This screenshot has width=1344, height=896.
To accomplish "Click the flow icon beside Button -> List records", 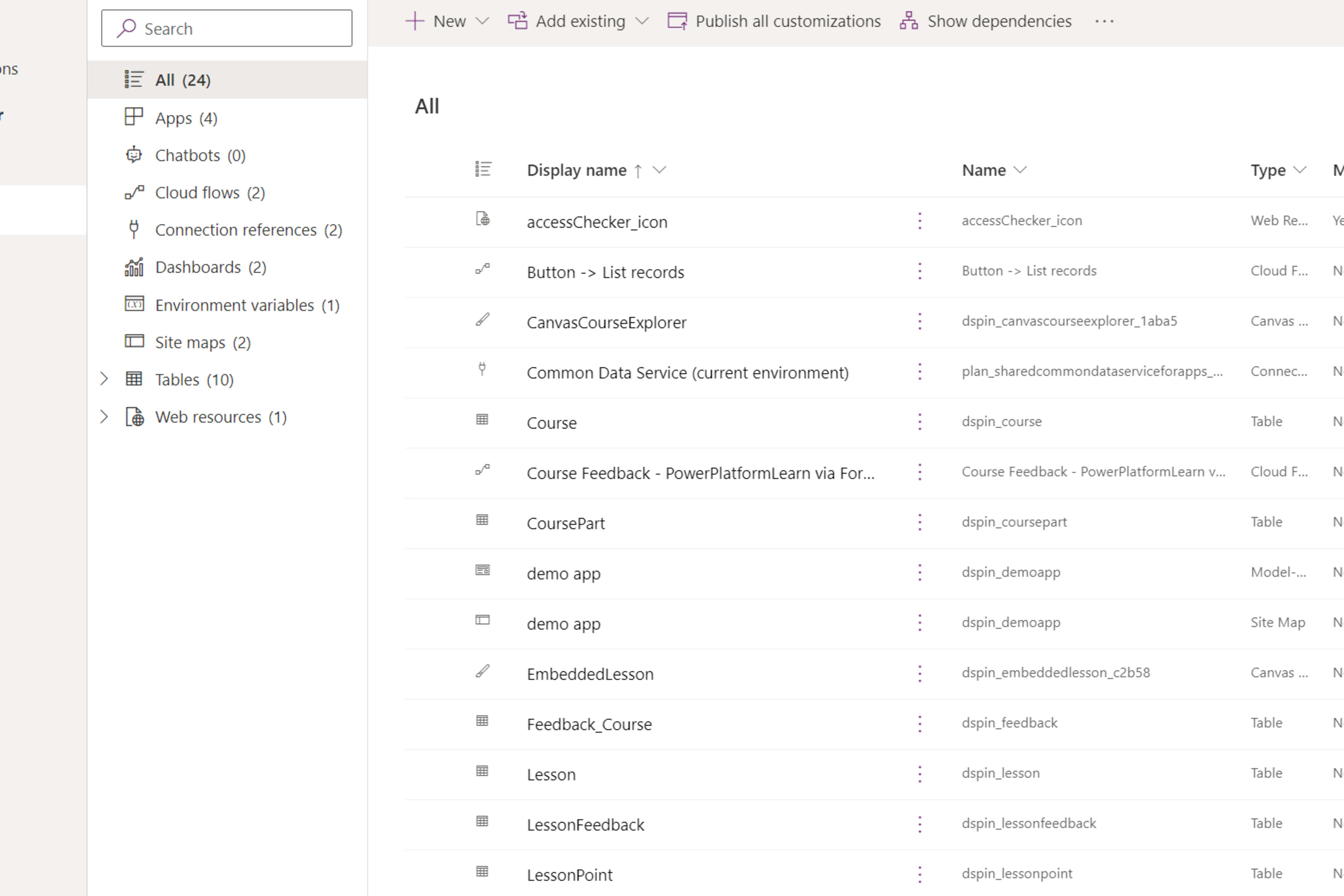I will 483,268.
